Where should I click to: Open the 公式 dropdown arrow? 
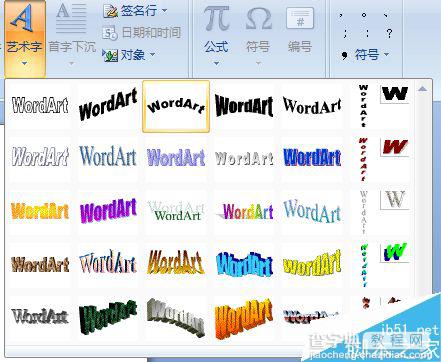pos(216,63)
